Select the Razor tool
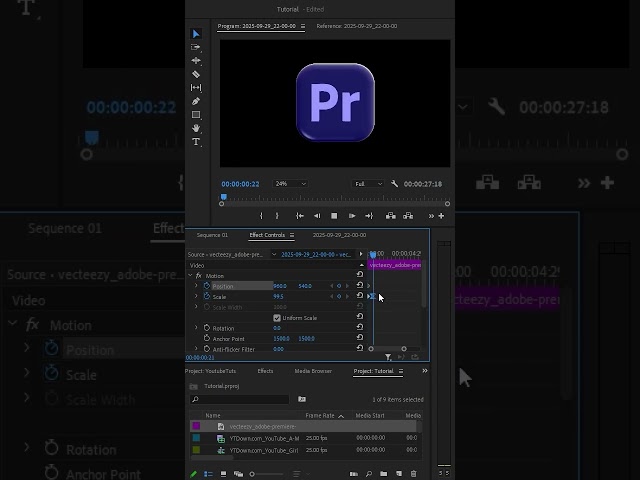640x480 pixels. (x=196, y=74)
